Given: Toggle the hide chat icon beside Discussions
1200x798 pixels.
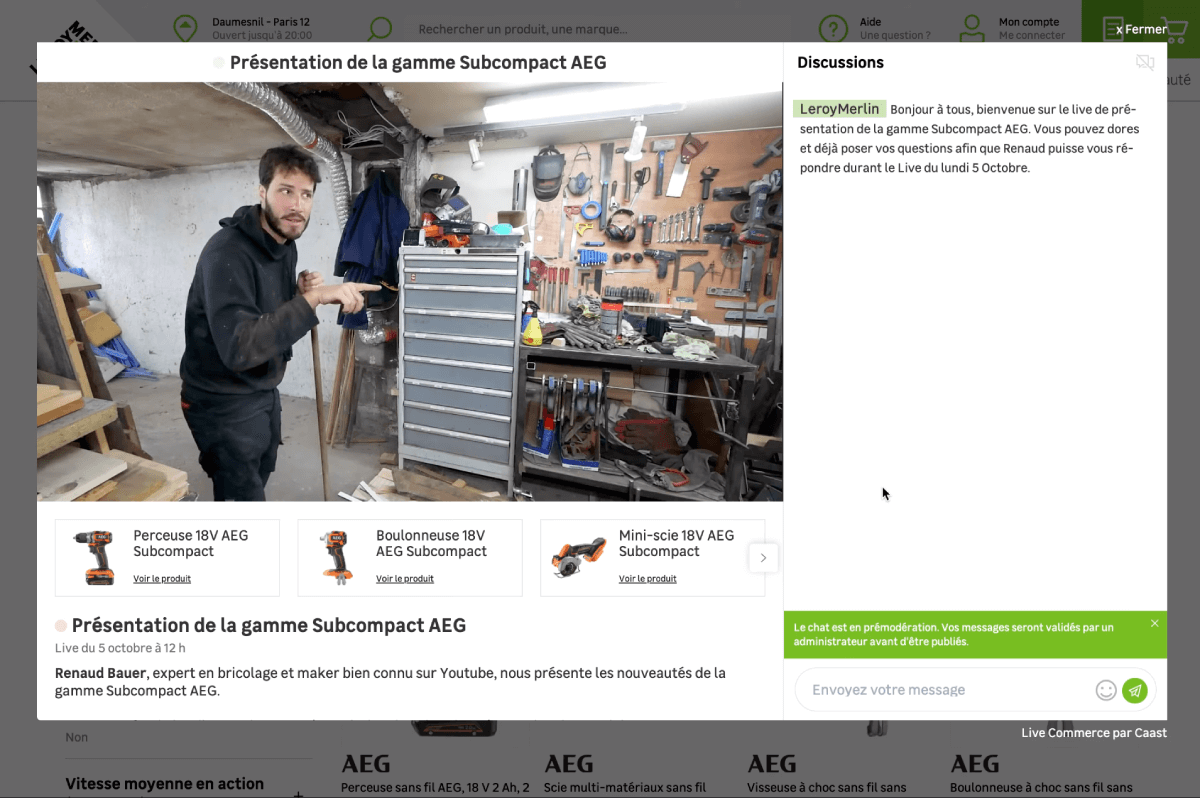Looking at the screenshot, I should tap(1145, 63).
